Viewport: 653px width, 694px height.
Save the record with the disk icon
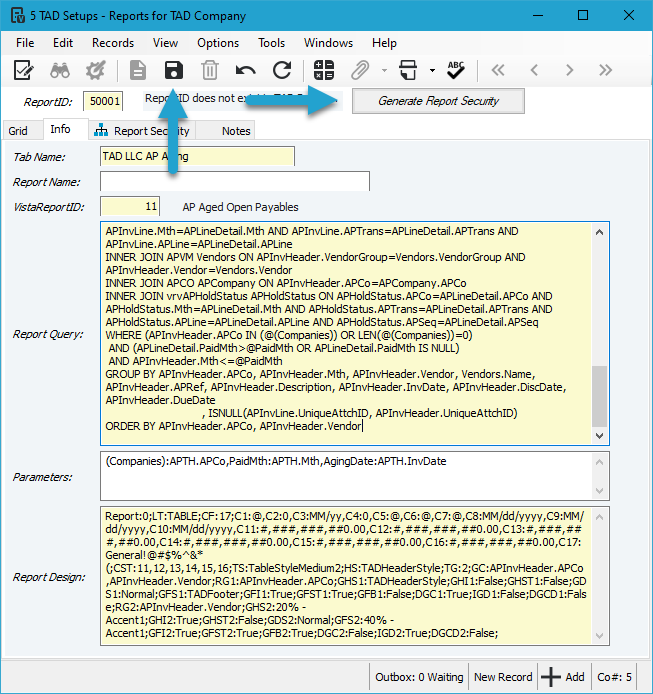click(174, 70)
